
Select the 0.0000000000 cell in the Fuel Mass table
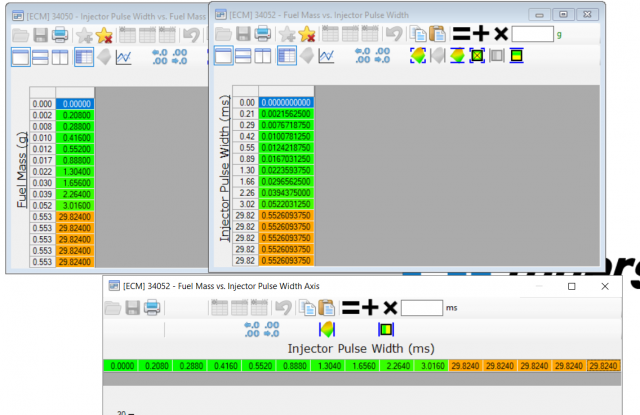285,102
